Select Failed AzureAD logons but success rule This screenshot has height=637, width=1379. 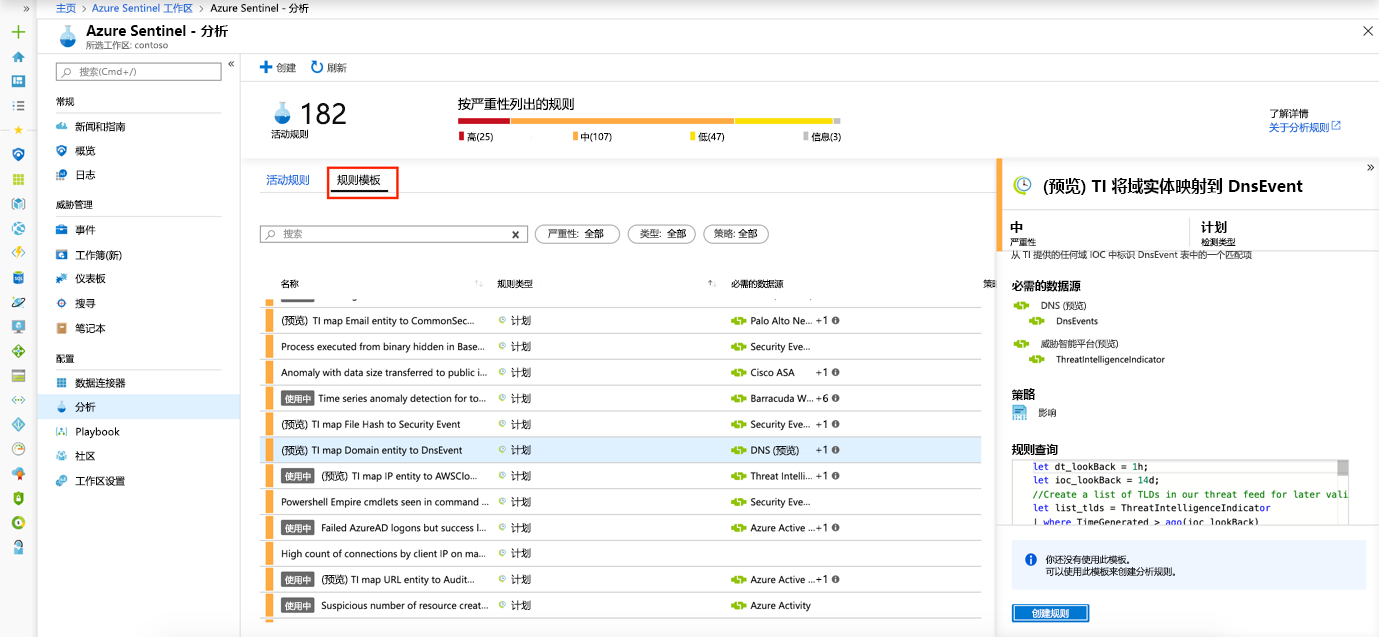[x=621, y=528]
